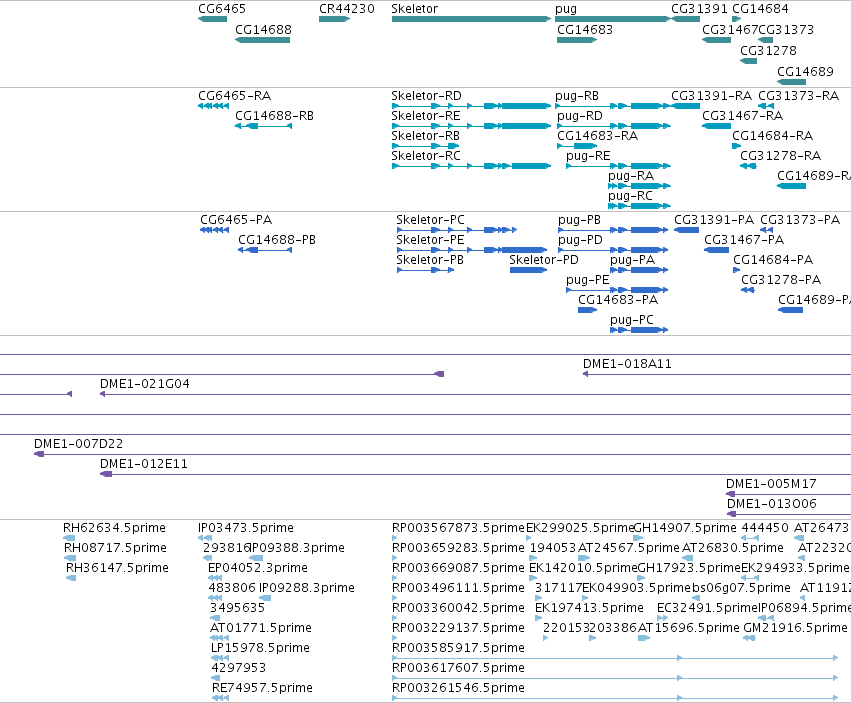The image size is (851, 703).
Task: Select the pug-RB transcript label
Action: (577, 96)
